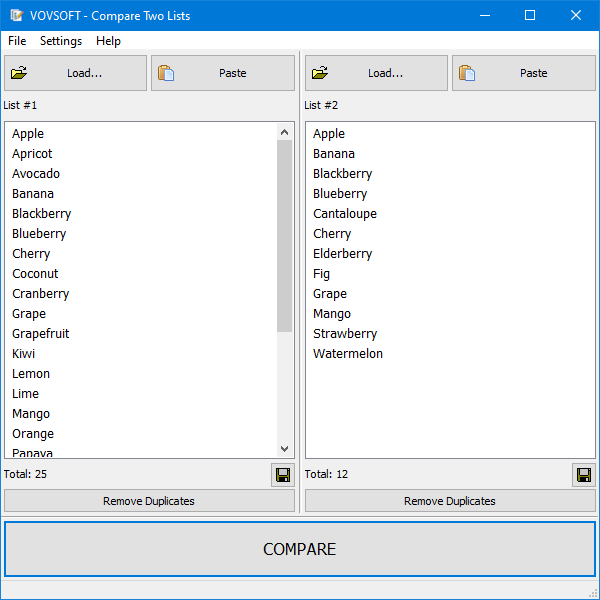The width and height of the screenshot is (600, 600).
Task: Select Cantaloupe in List #2
Action: 345,214
